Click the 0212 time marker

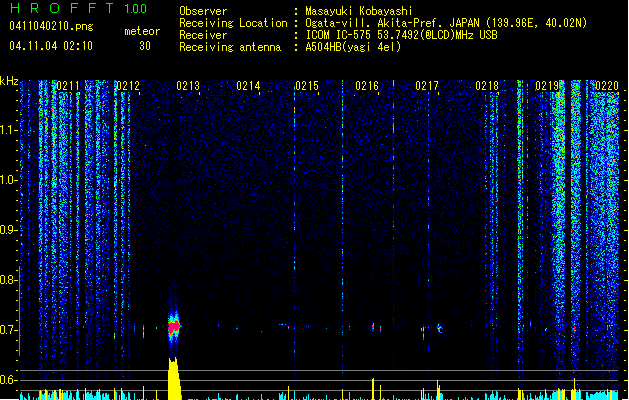pos(128,86)
